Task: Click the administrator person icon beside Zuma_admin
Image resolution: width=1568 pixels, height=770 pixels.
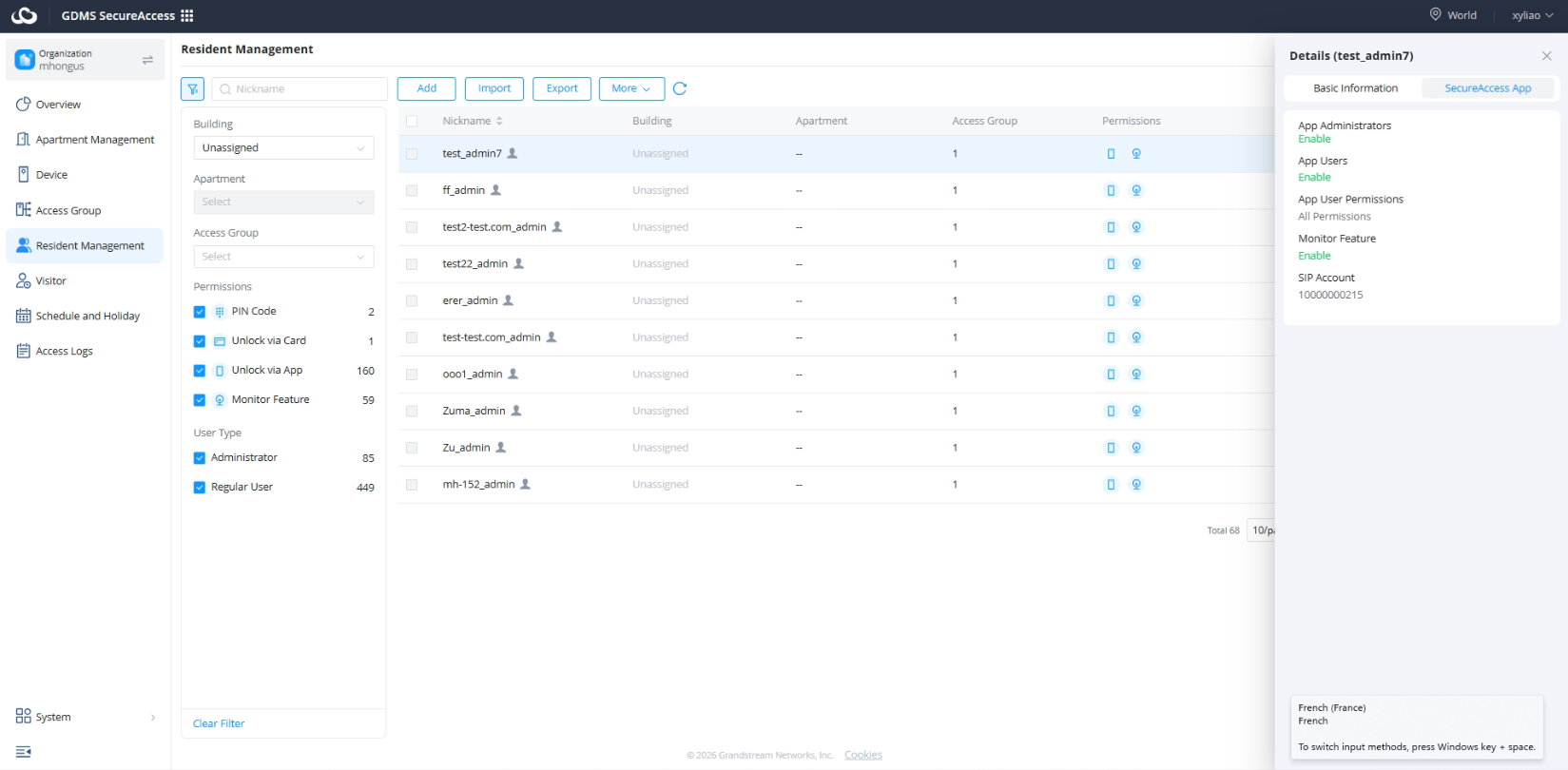Action: pos(516,411)
